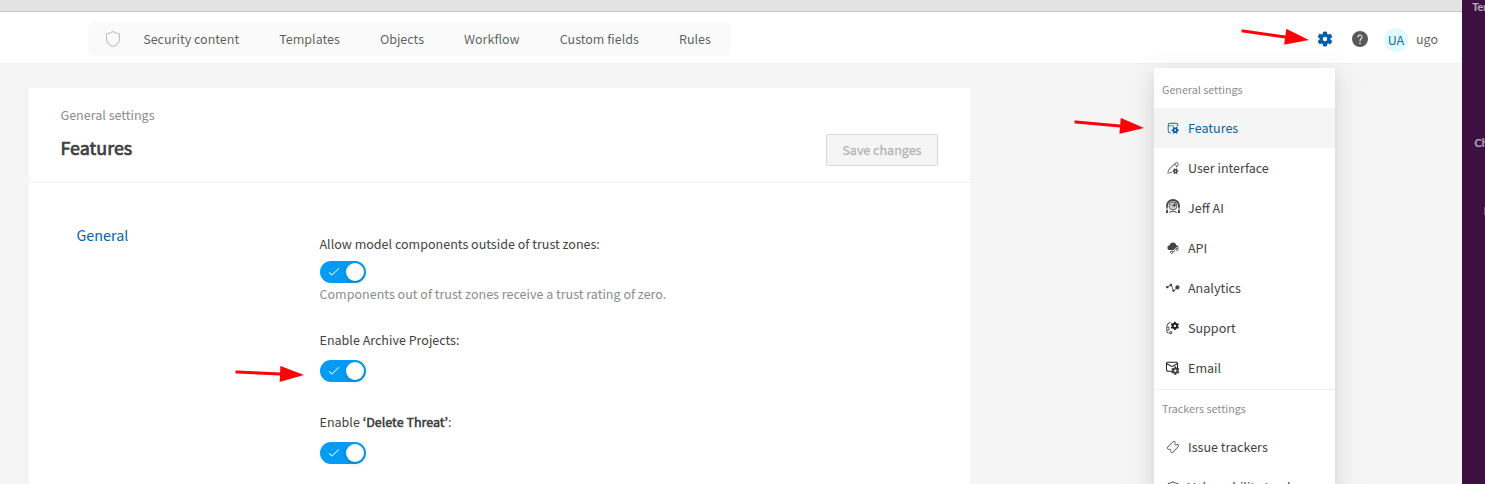Click the UA user avatar
This screenshot has height=484, width=1485.
click(1396, 40)
